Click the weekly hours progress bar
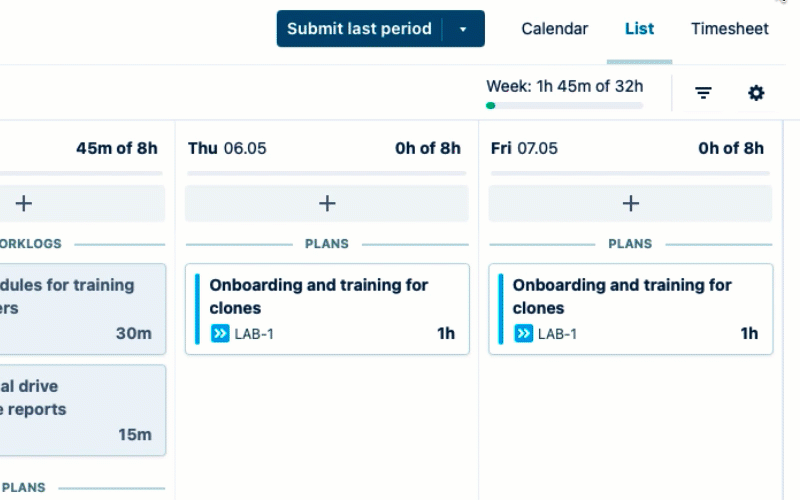The width and height of the screenshot is (800, 500). [x=564, y=105]
